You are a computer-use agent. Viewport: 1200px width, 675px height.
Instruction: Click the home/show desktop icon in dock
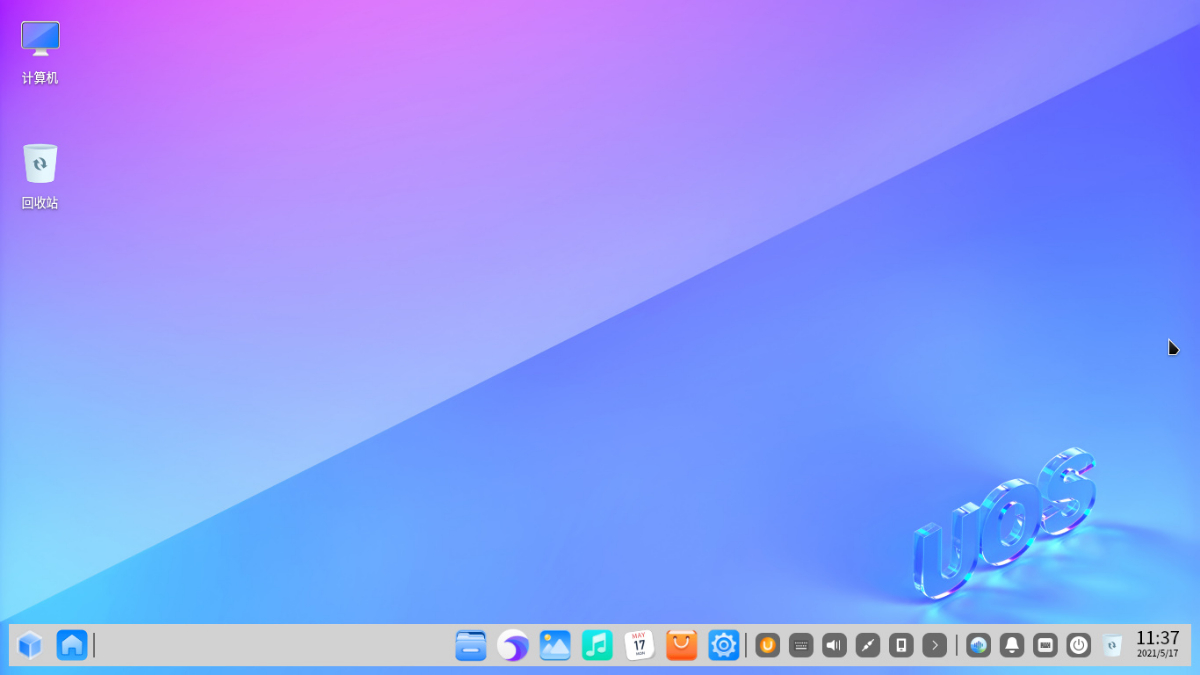click(x=72, y=645)
